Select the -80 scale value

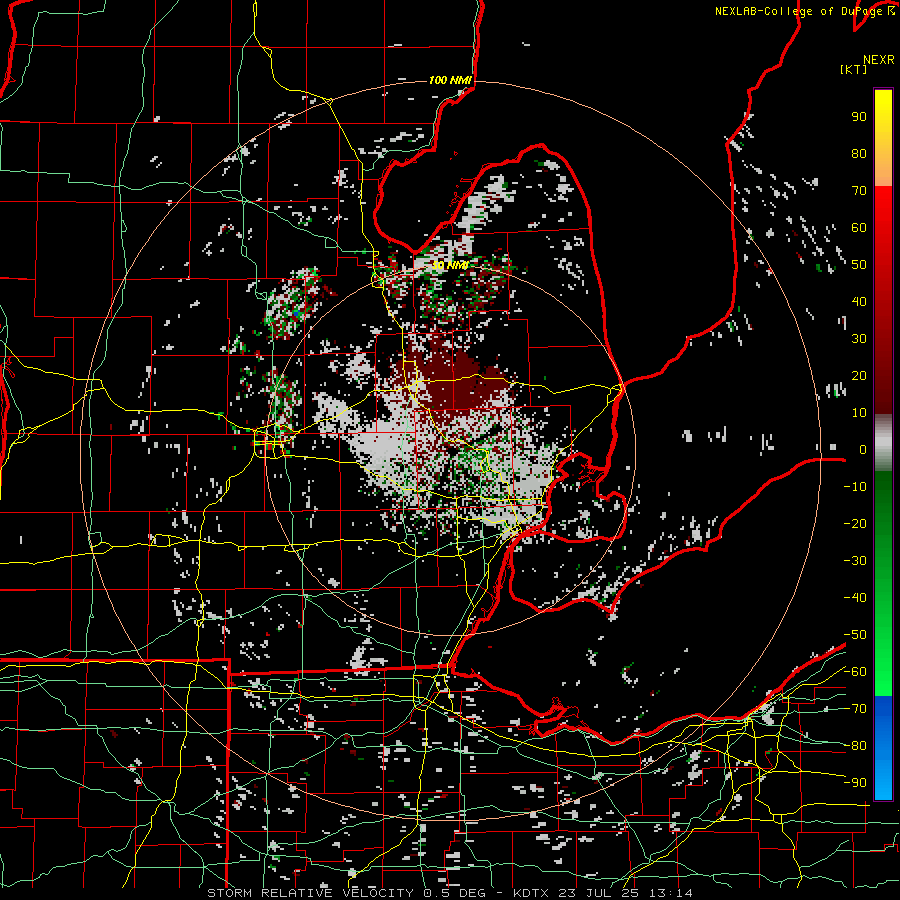tap(855, 746)
